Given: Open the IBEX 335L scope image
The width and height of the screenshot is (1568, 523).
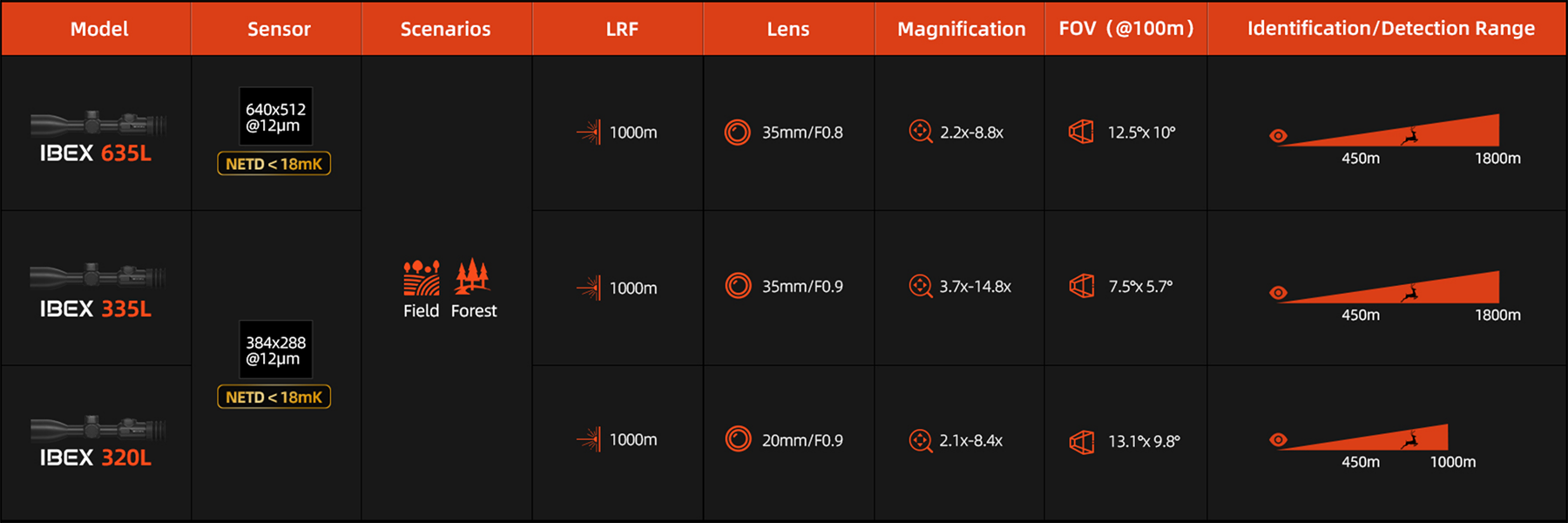Looking at the screenshot, I should click(x=98, y=276).
